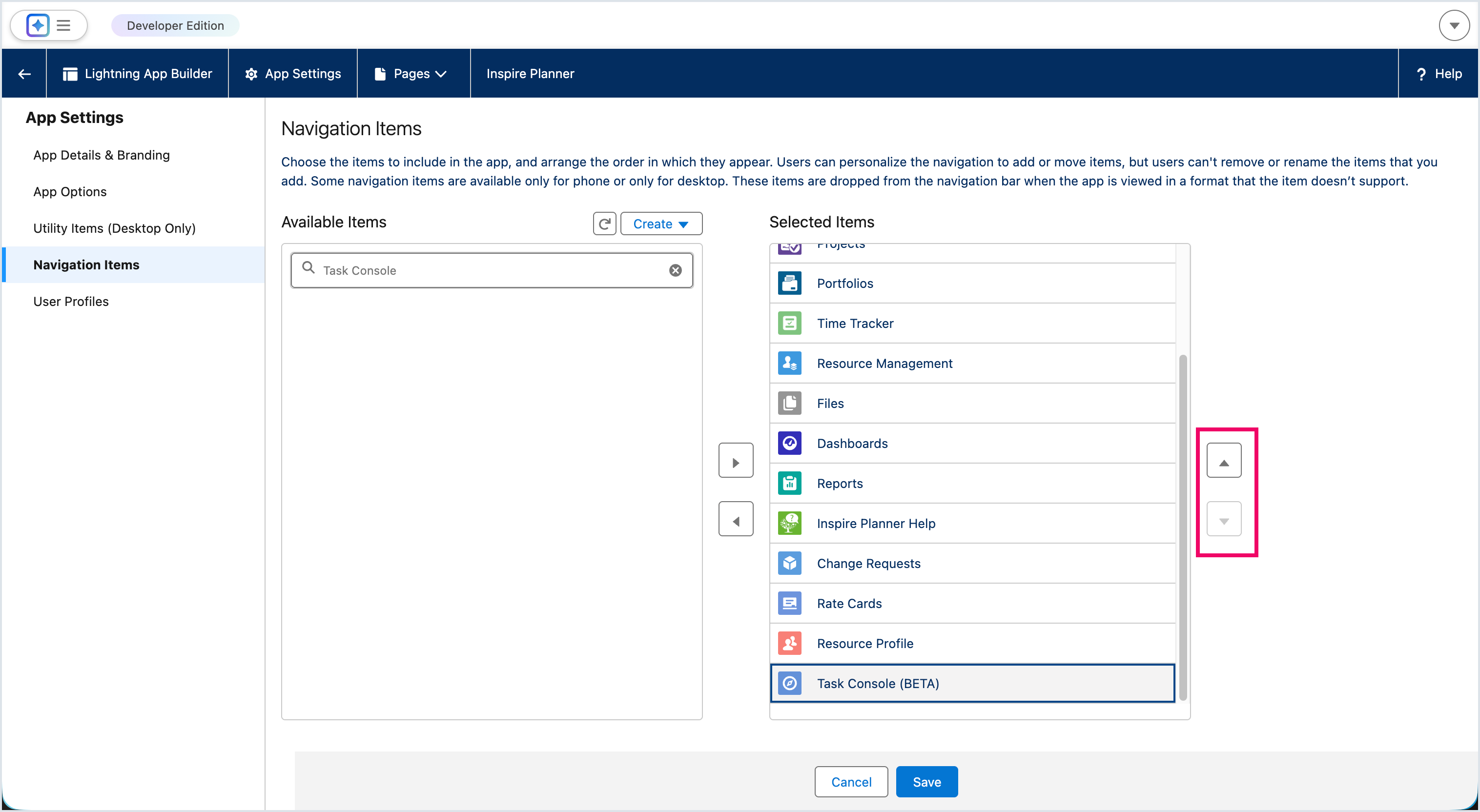The height and width of the screenshot is (812, 1480).
Task: Click the Task Console search field
Action: pos(491,270)
